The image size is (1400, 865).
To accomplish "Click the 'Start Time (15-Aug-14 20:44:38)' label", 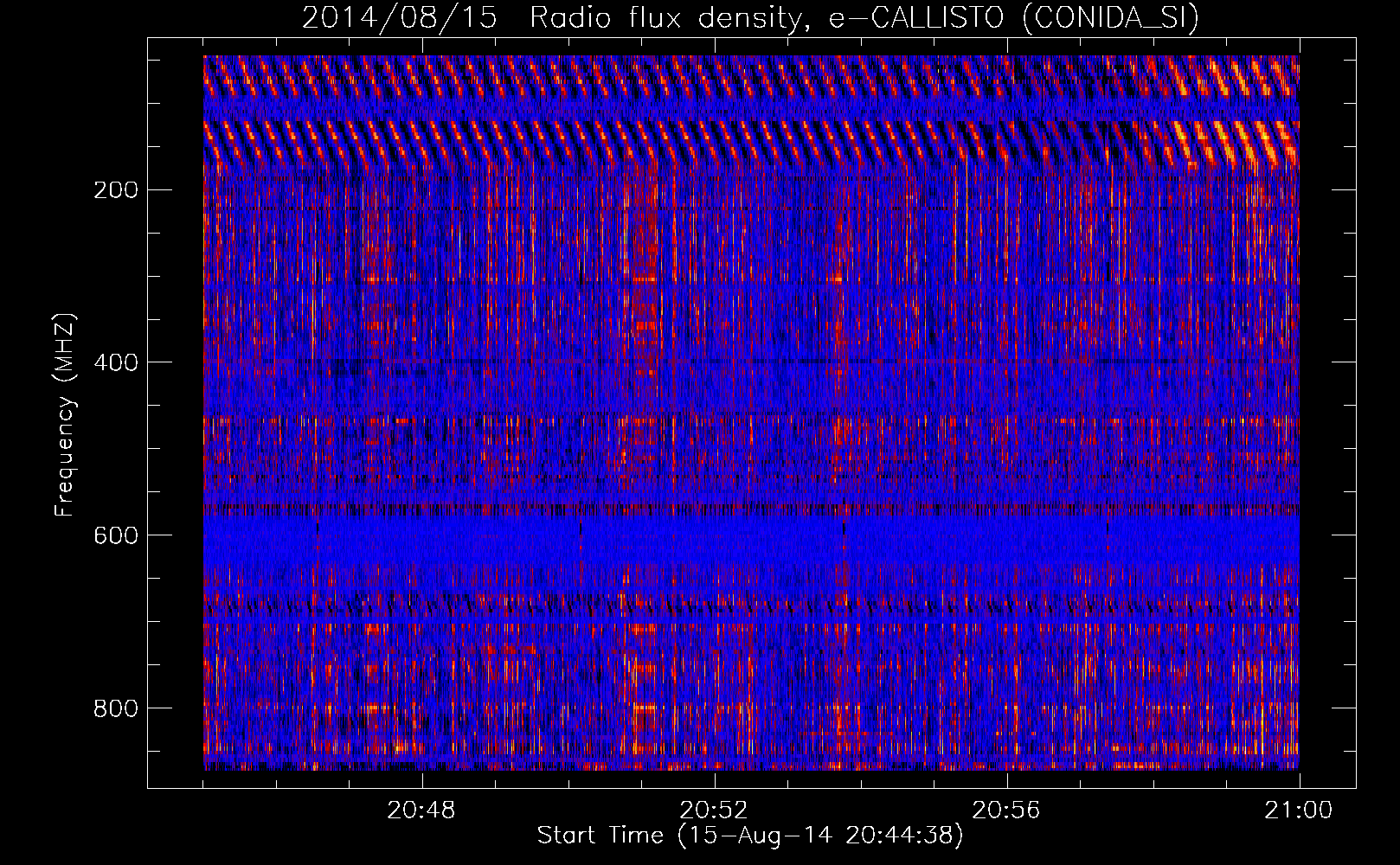I will click(750, 836).
